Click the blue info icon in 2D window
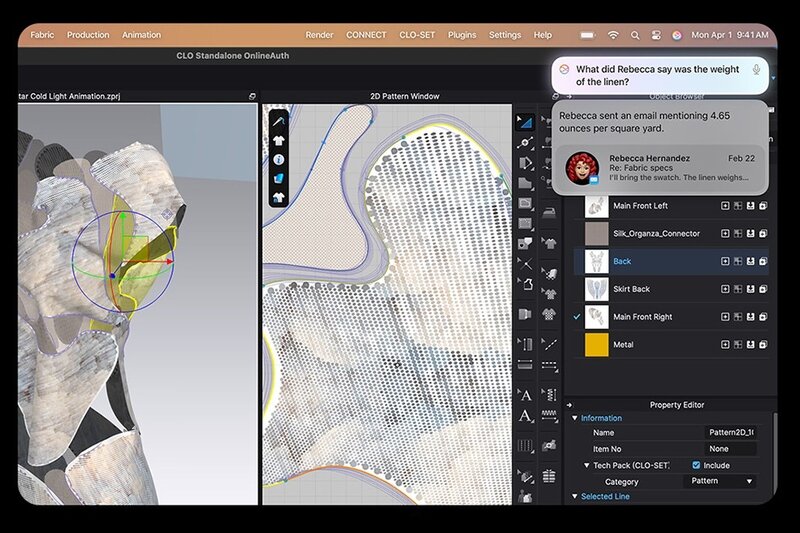 (x=279, y=159)
